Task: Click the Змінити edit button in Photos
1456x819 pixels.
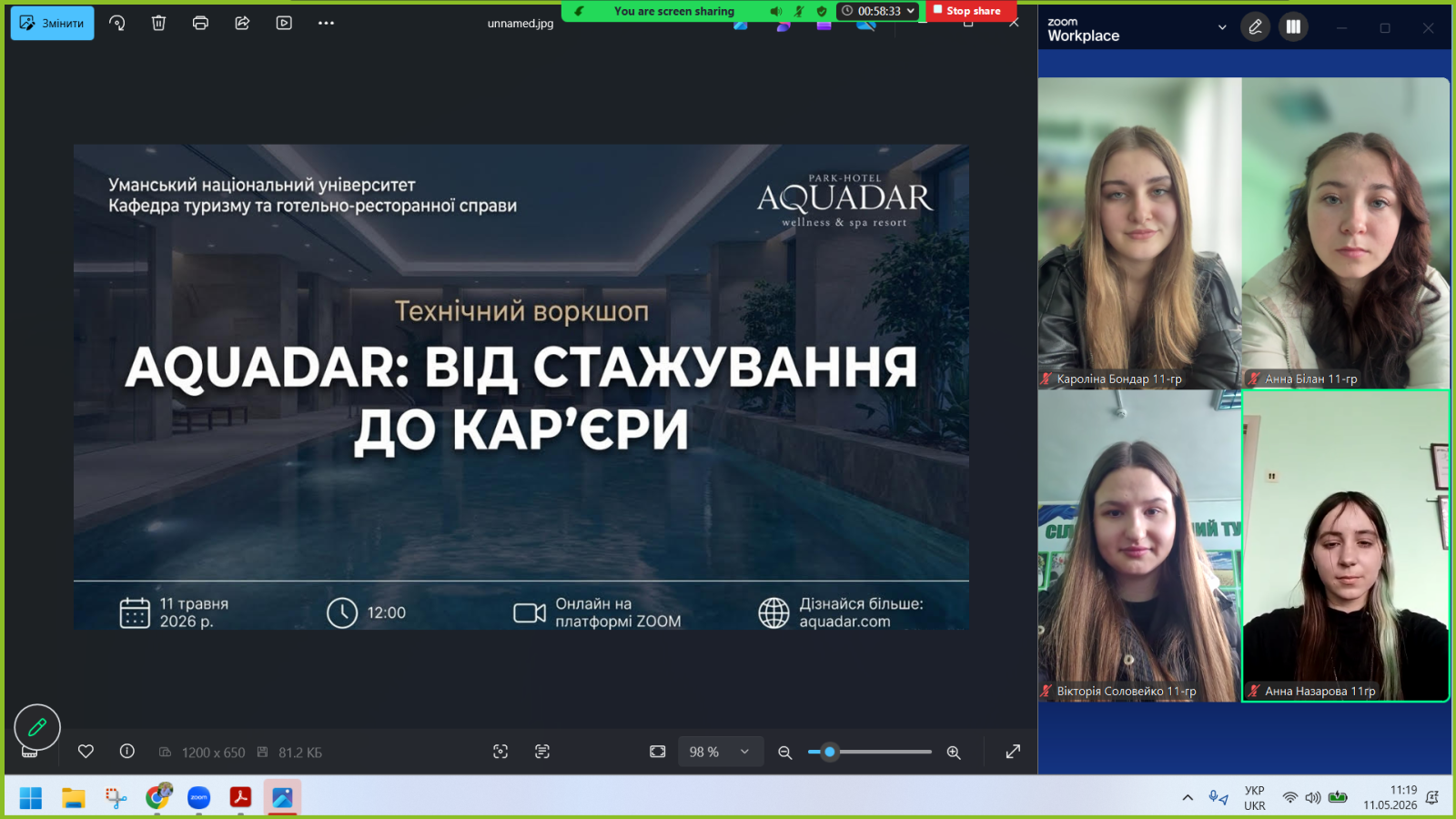Action: click(x=52, y=24)
